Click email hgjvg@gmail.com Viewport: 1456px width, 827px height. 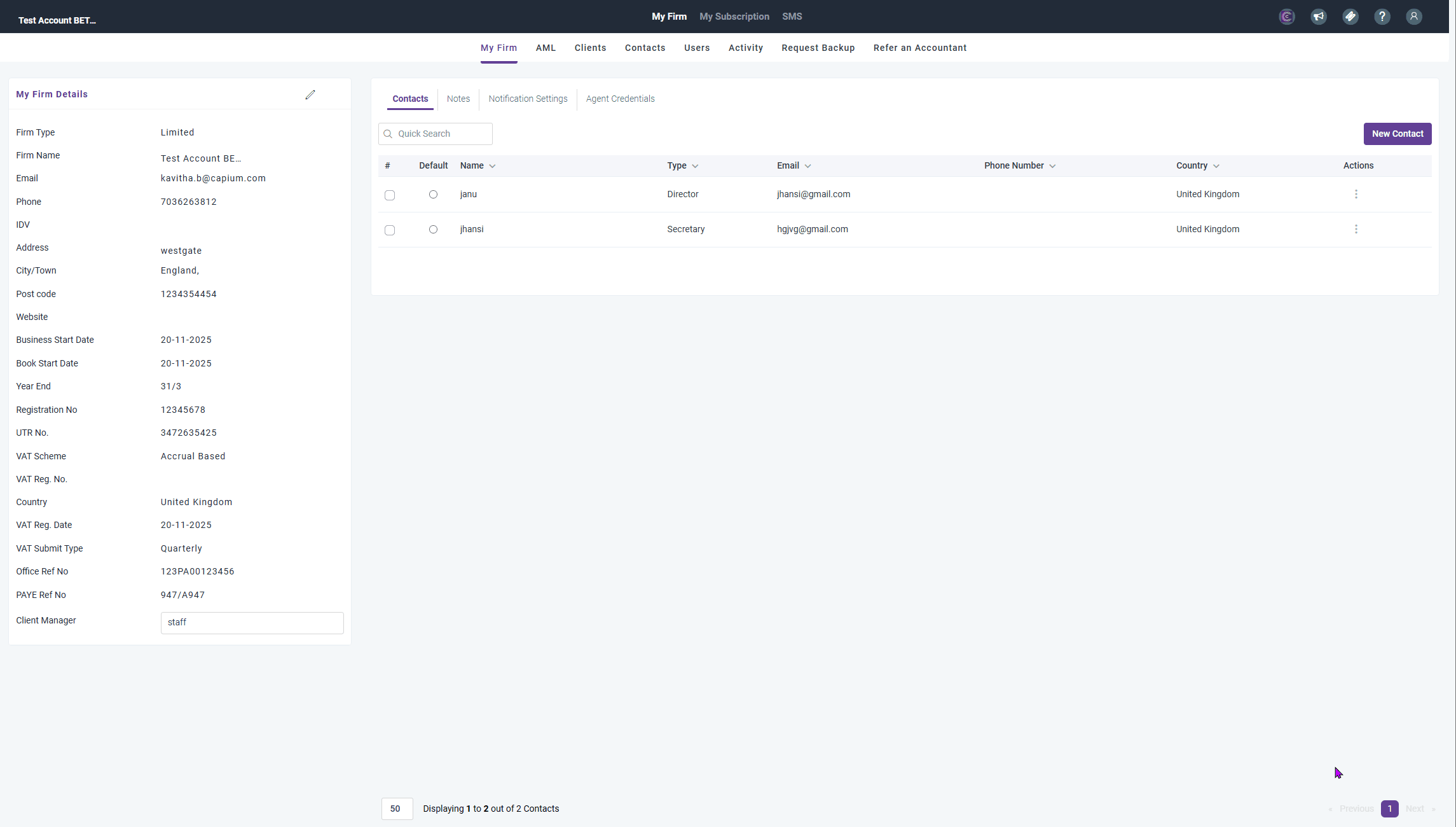(812, 229)
